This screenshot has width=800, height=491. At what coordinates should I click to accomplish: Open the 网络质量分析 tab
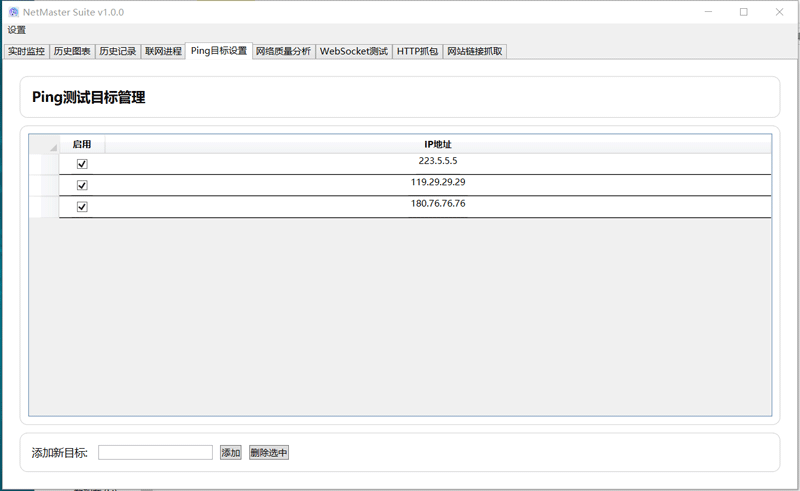point(283,51)
